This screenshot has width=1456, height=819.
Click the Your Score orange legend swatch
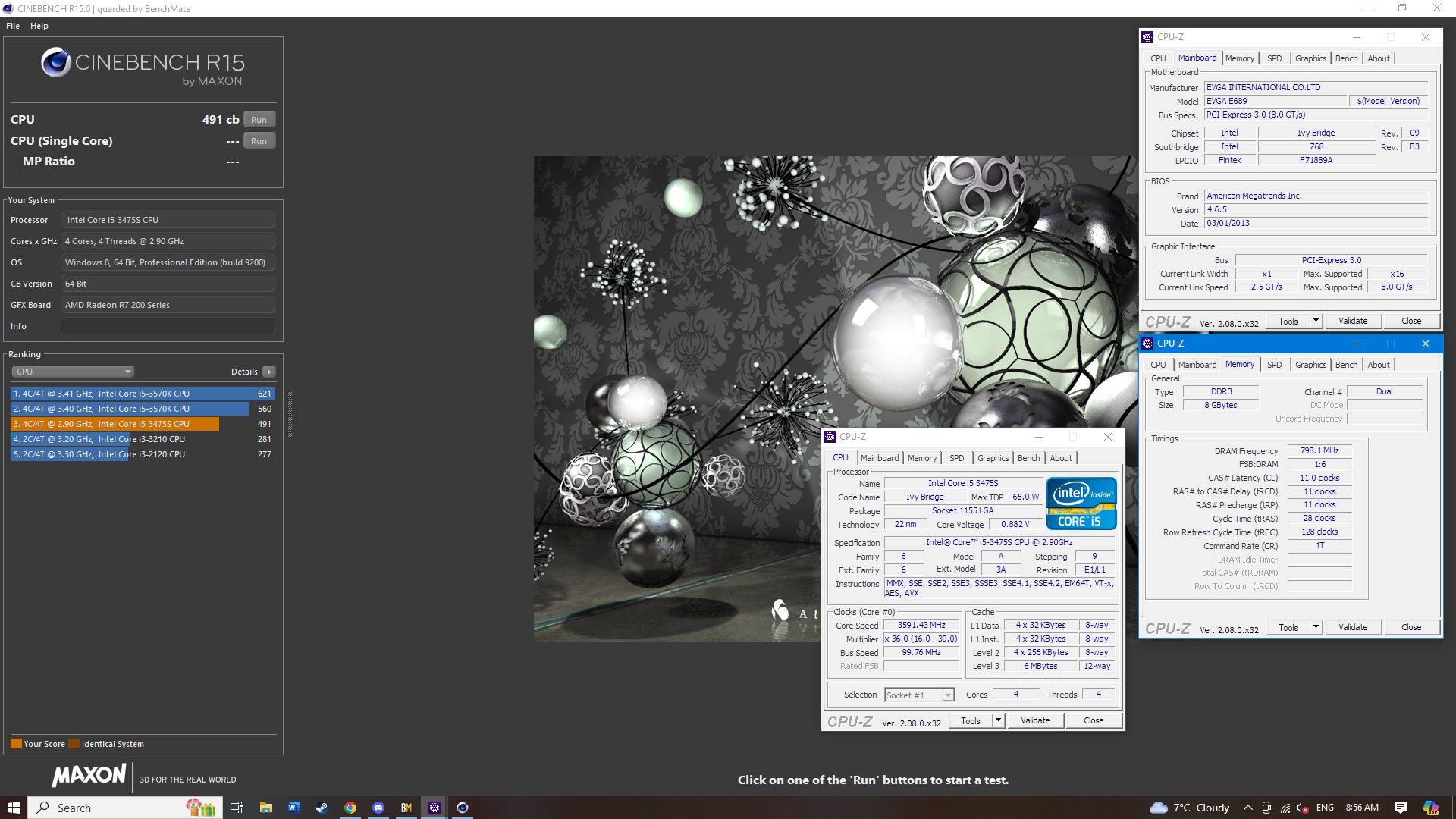click(16, 744)
